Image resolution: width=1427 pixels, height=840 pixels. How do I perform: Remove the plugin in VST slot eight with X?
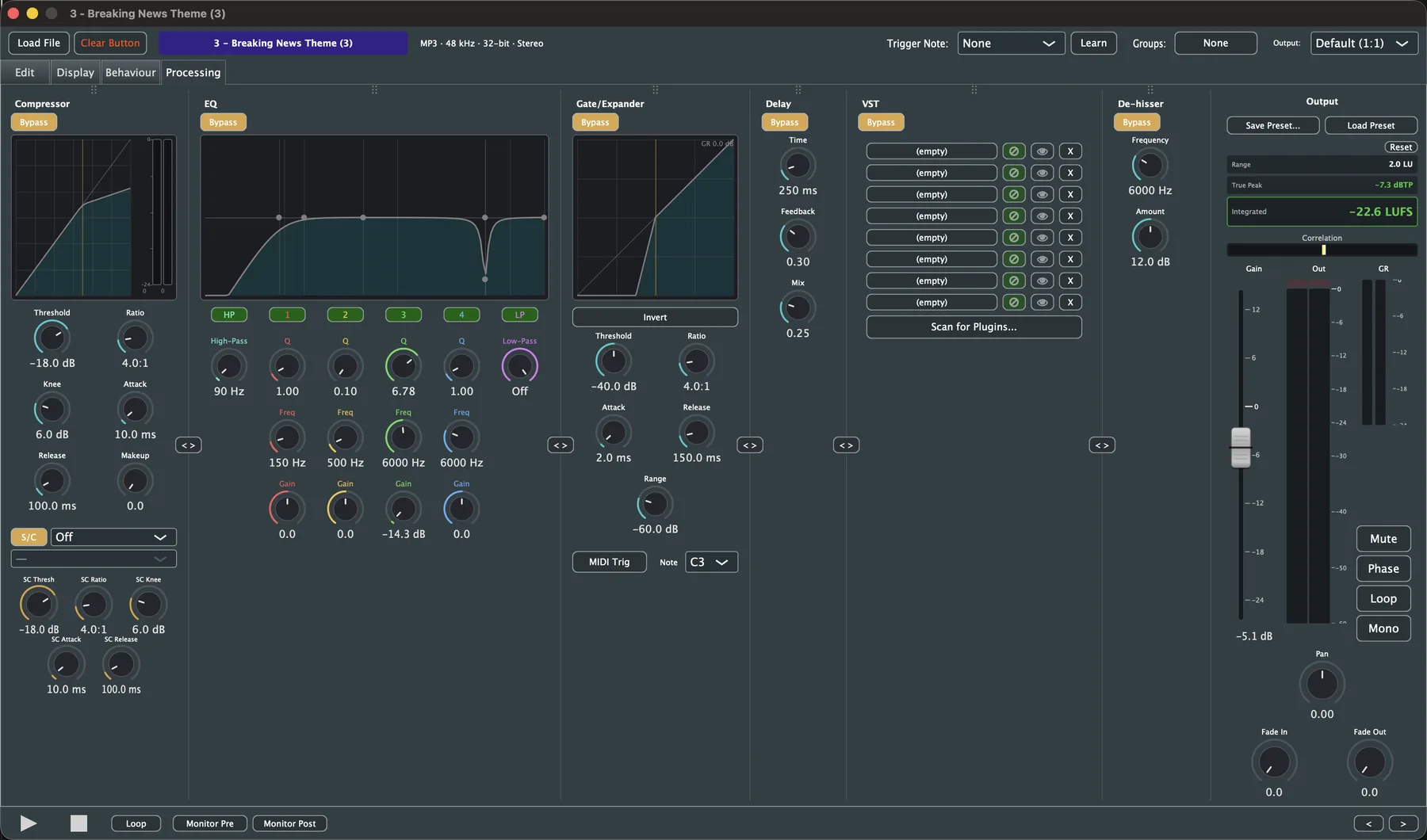[1070, 302]
